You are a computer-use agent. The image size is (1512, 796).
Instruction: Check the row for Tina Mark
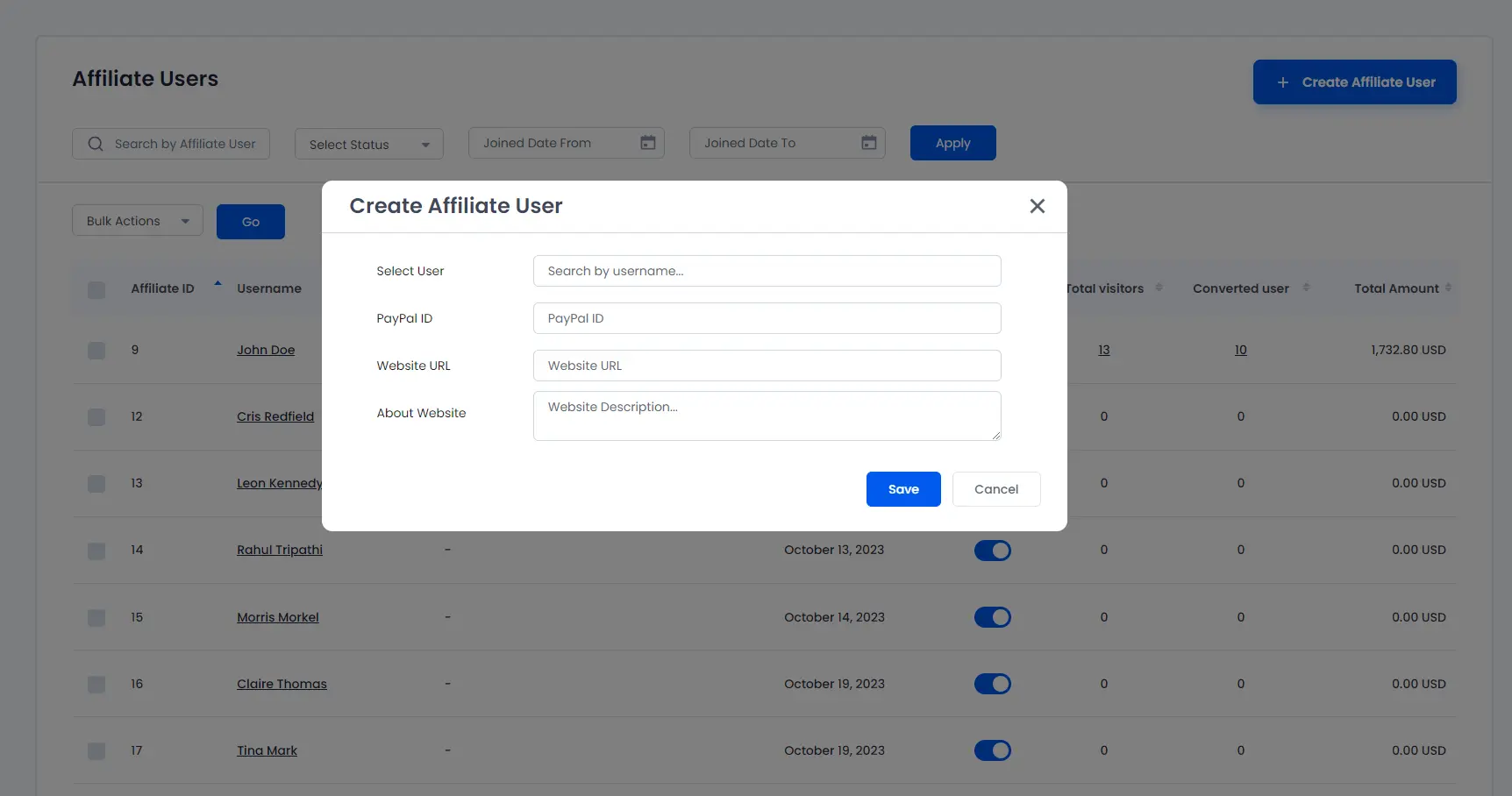point(96,751)
